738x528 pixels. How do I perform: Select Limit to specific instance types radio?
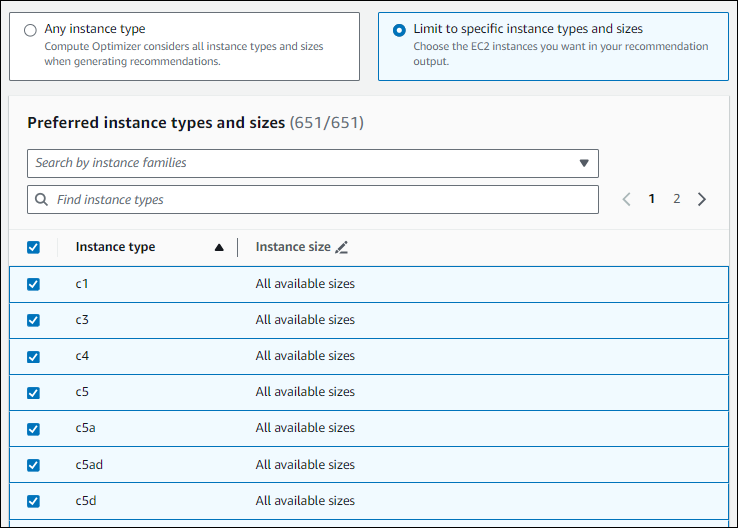click(399, 30)
